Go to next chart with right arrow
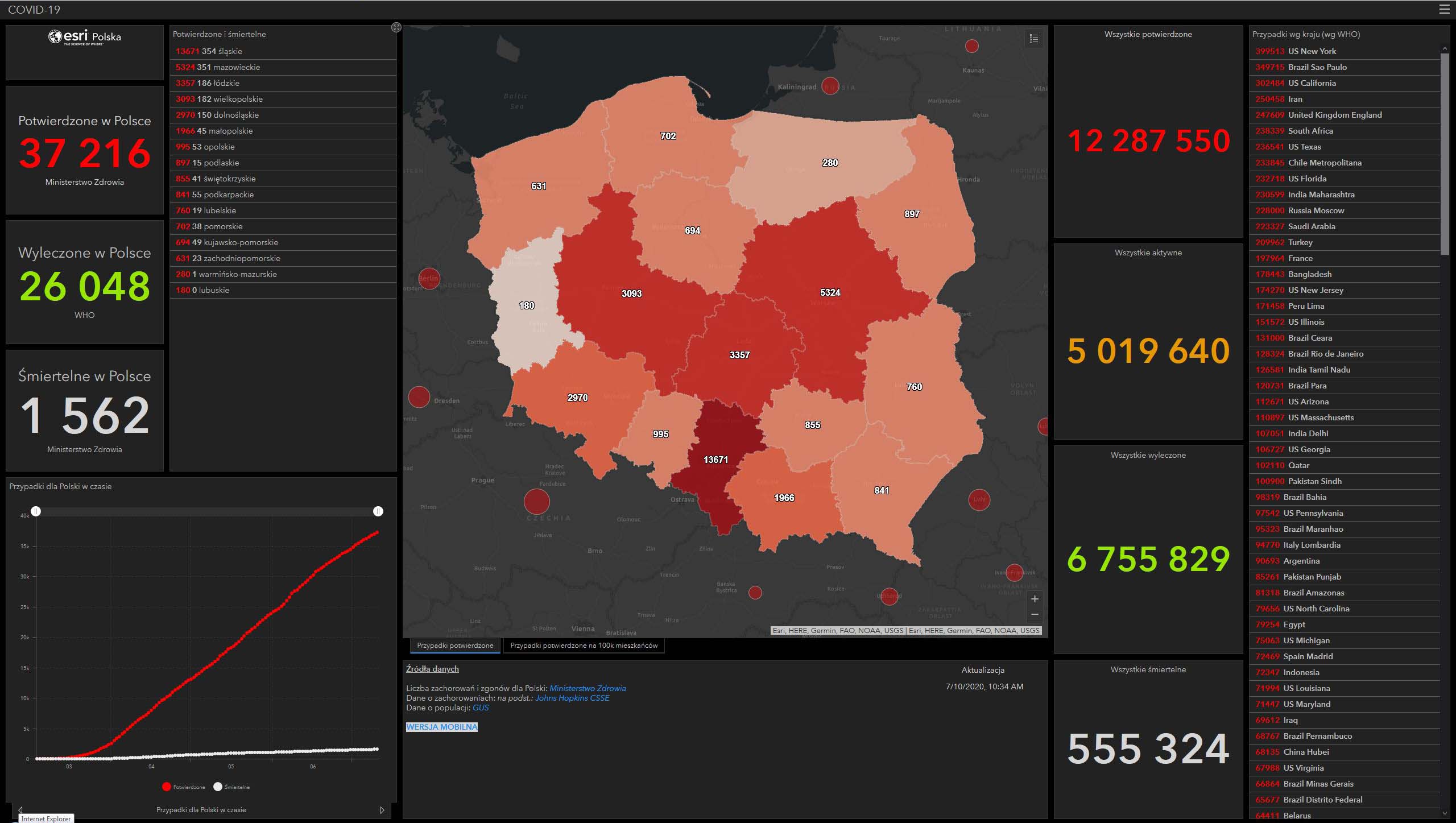The width and height of the screenshot is (1456, 823). tap(382, 810)
